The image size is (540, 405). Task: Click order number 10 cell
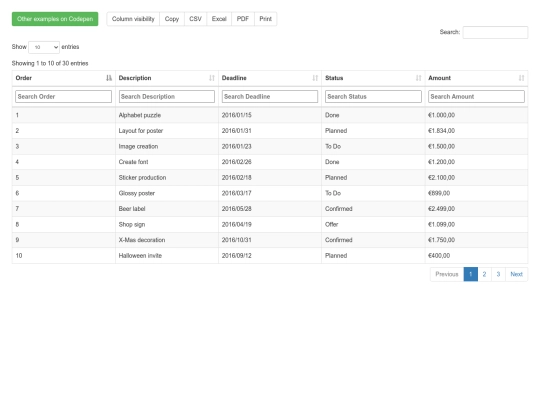(x=63, y=256)
